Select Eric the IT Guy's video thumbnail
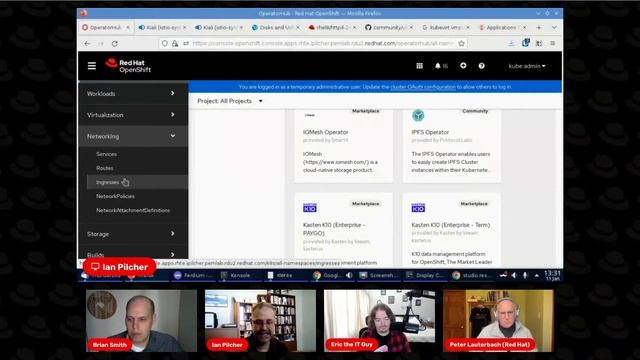Viewport: 640px width, 360px height. pos(379,321)
